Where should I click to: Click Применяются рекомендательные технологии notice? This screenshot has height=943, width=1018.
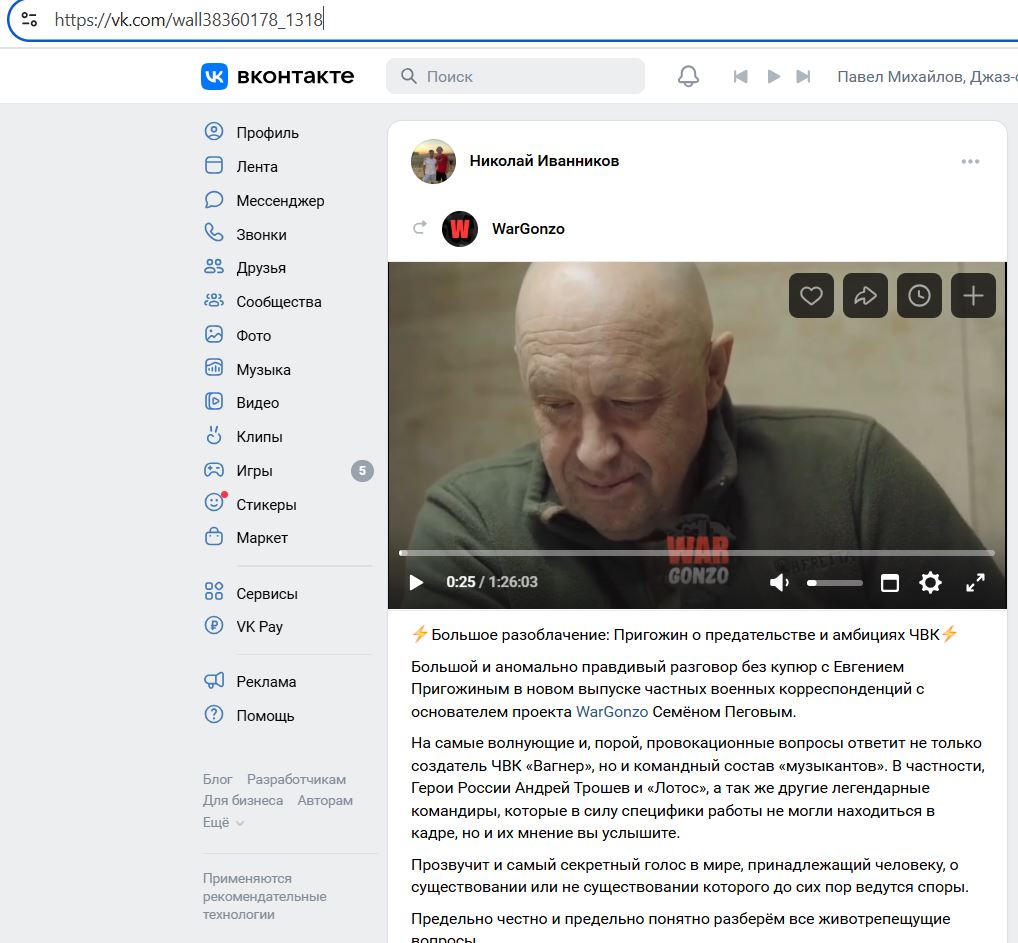[x=264, y=896]
